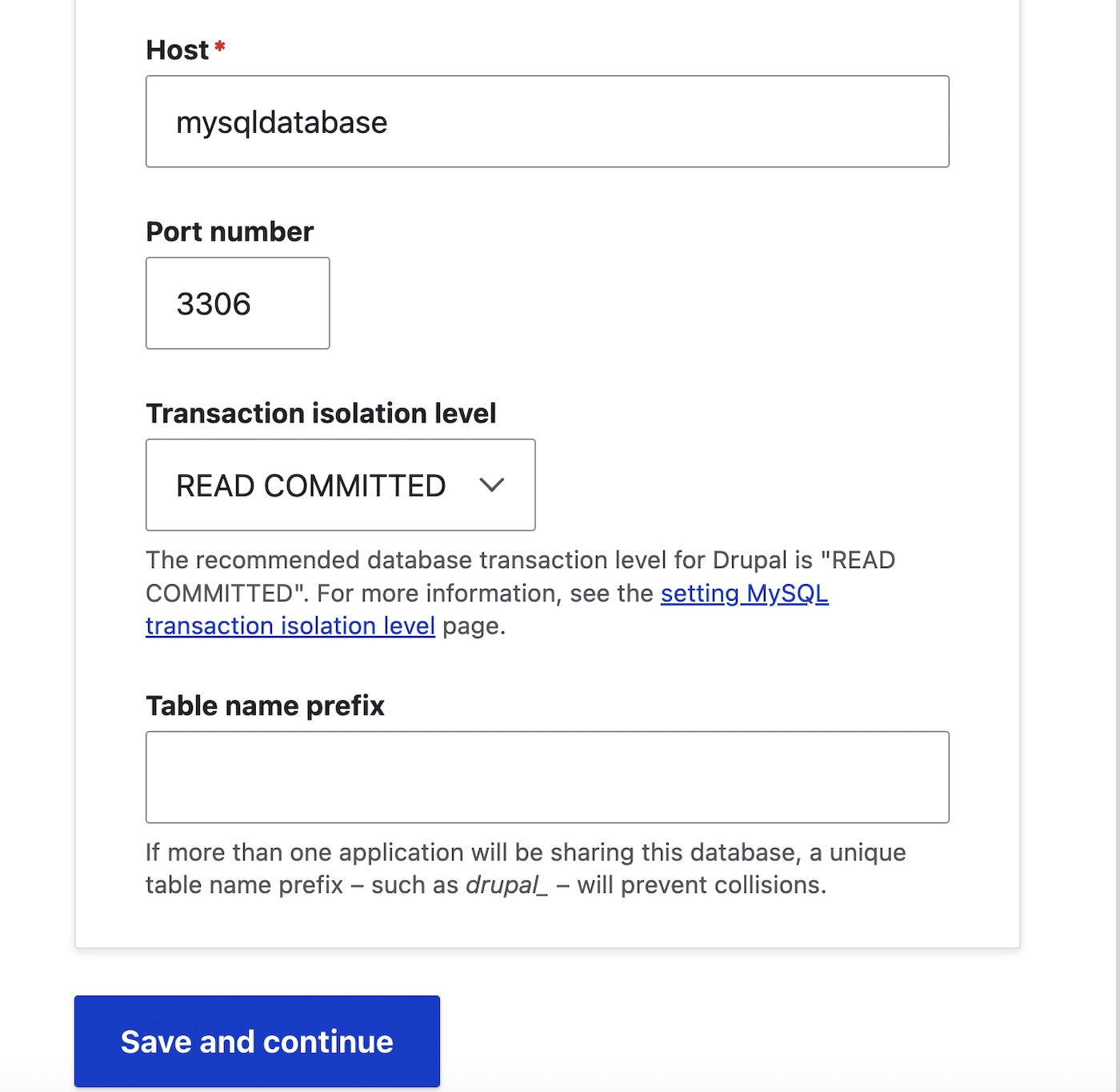Click the Save and continue button
Image resolution: width=1120 pixels, height=1092 pixels.
click(x=256, y=1041)
